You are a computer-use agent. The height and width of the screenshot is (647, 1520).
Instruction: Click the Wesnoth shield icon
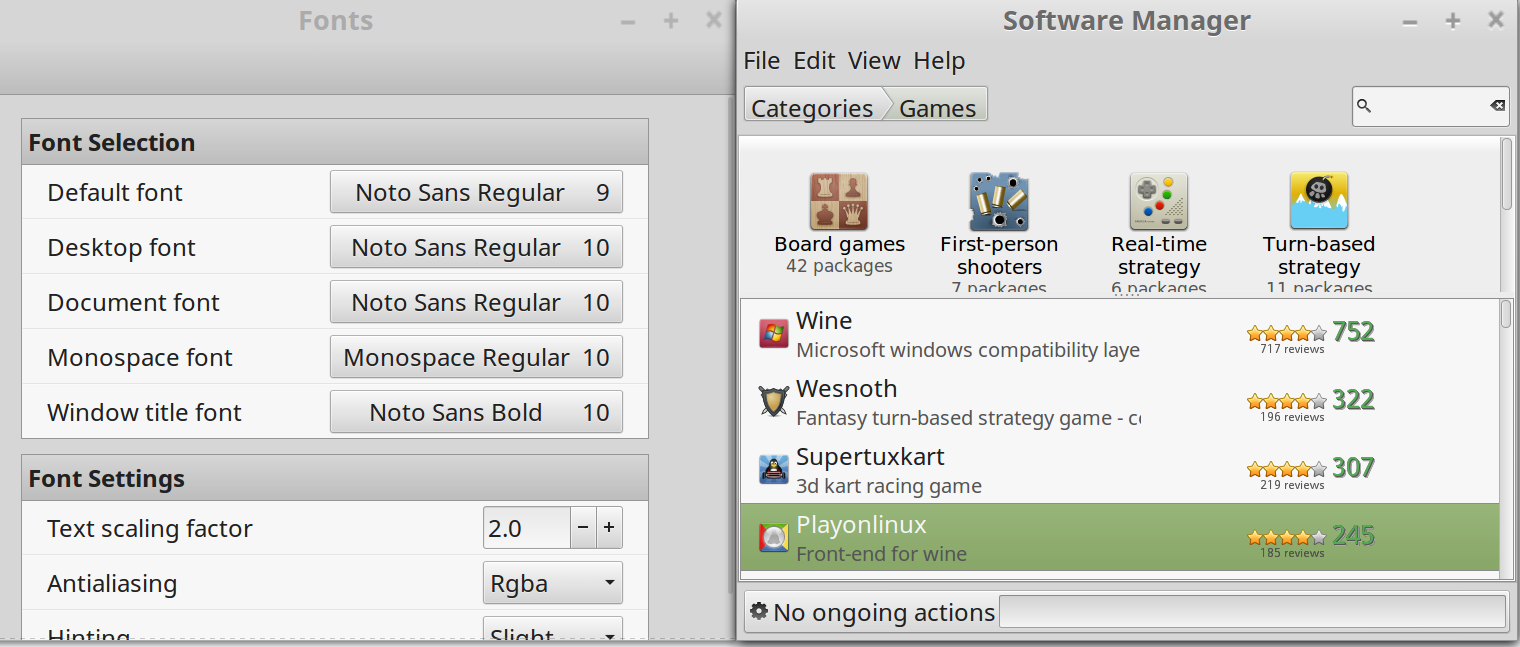pyautogui.click(x=774, y=402)
